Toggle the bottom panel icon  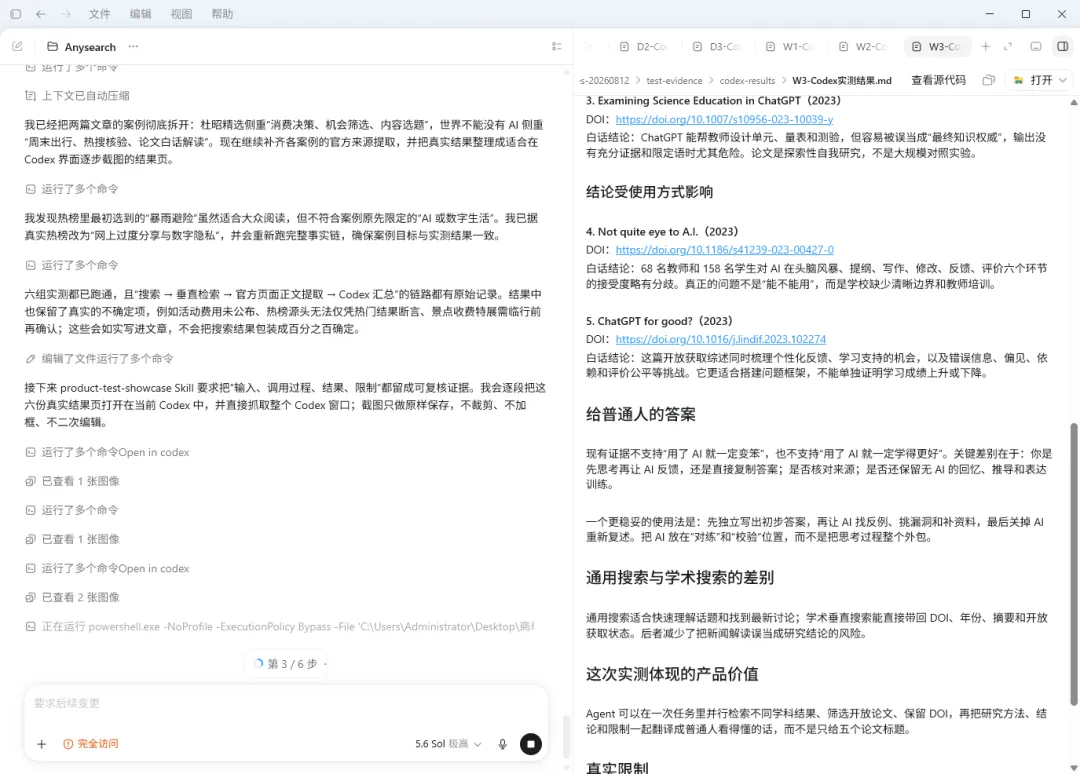(1035, 46)
